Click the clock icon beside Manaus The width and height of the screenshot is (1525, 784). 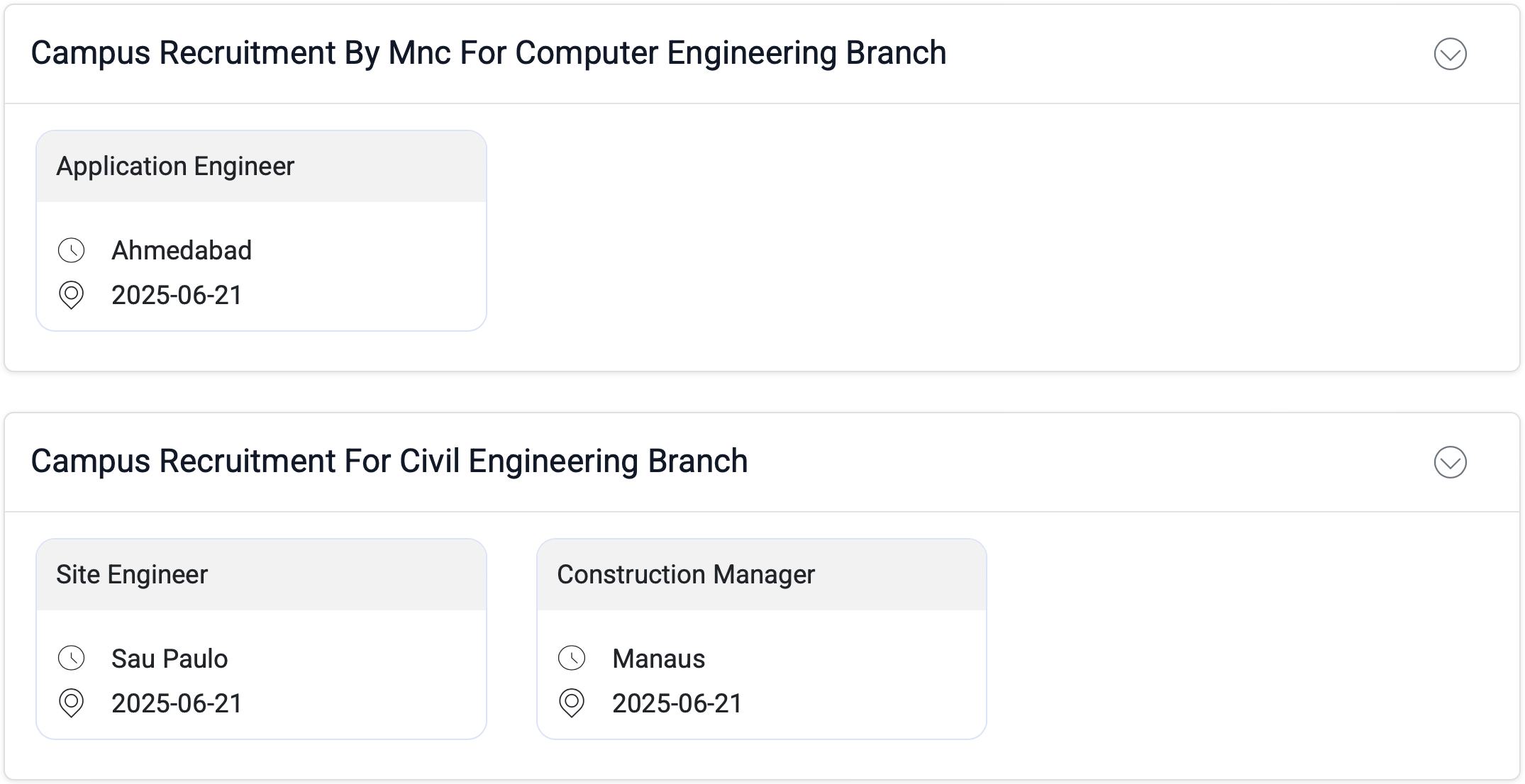pos(572,659)
